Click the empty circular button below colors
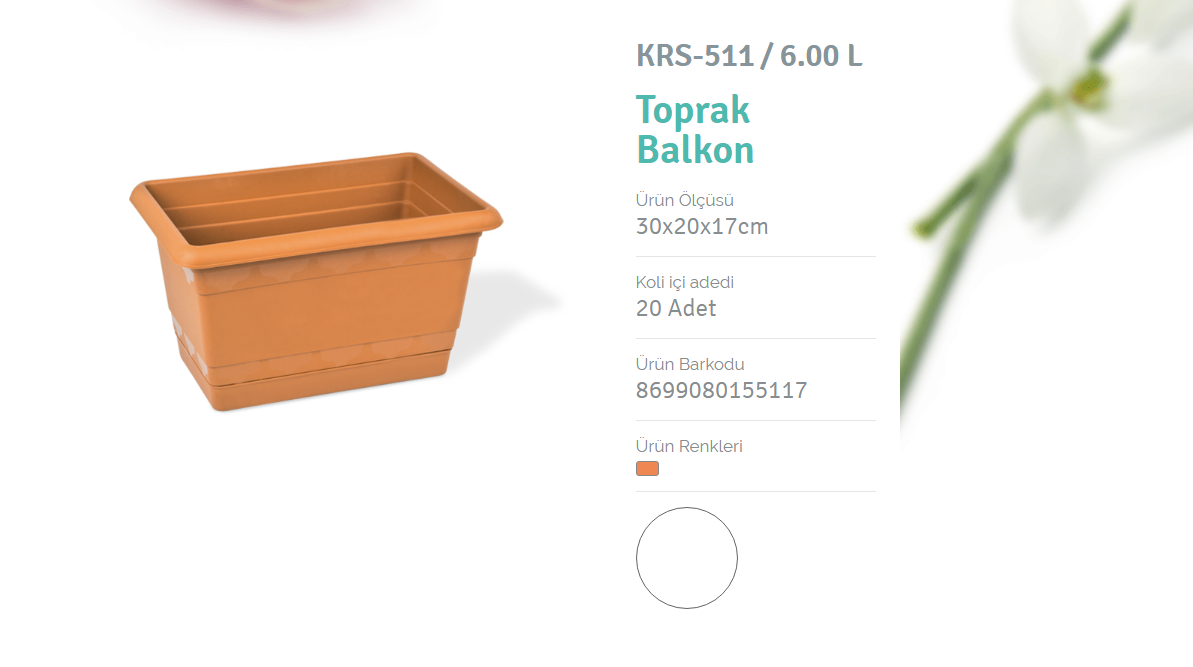 (687, 558)
